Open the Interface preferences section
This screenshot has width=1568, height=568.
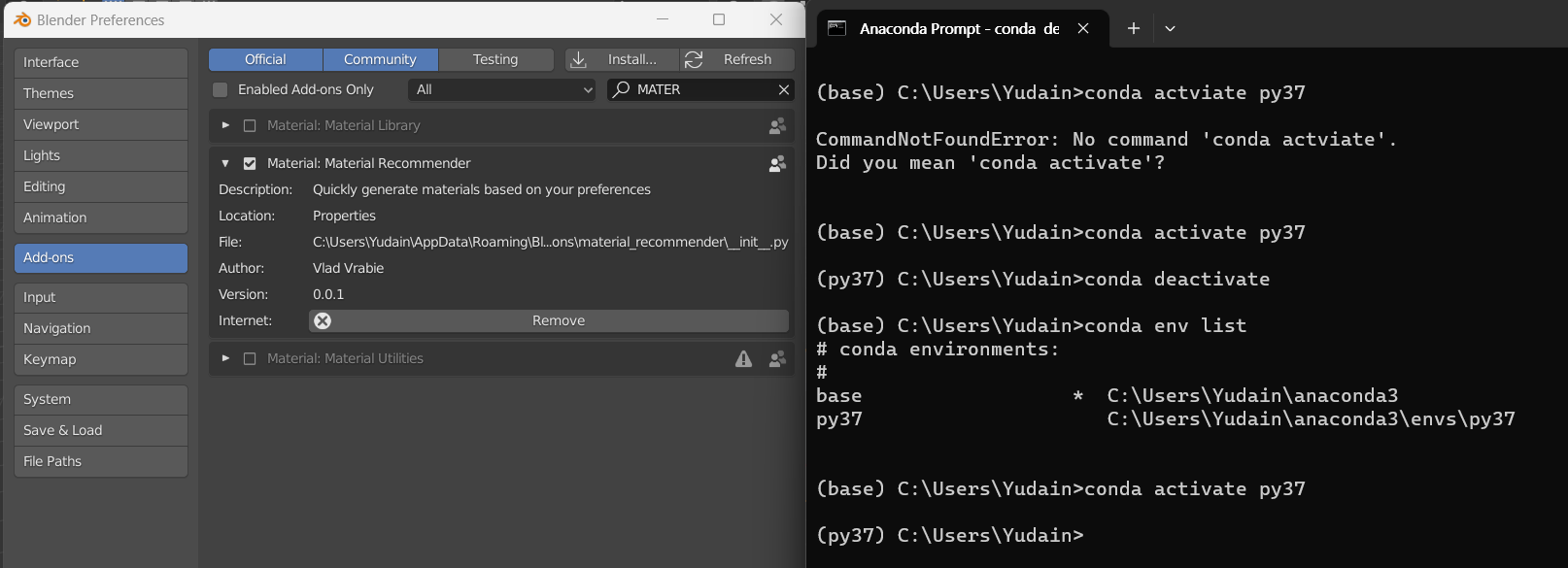coord(101,62)
